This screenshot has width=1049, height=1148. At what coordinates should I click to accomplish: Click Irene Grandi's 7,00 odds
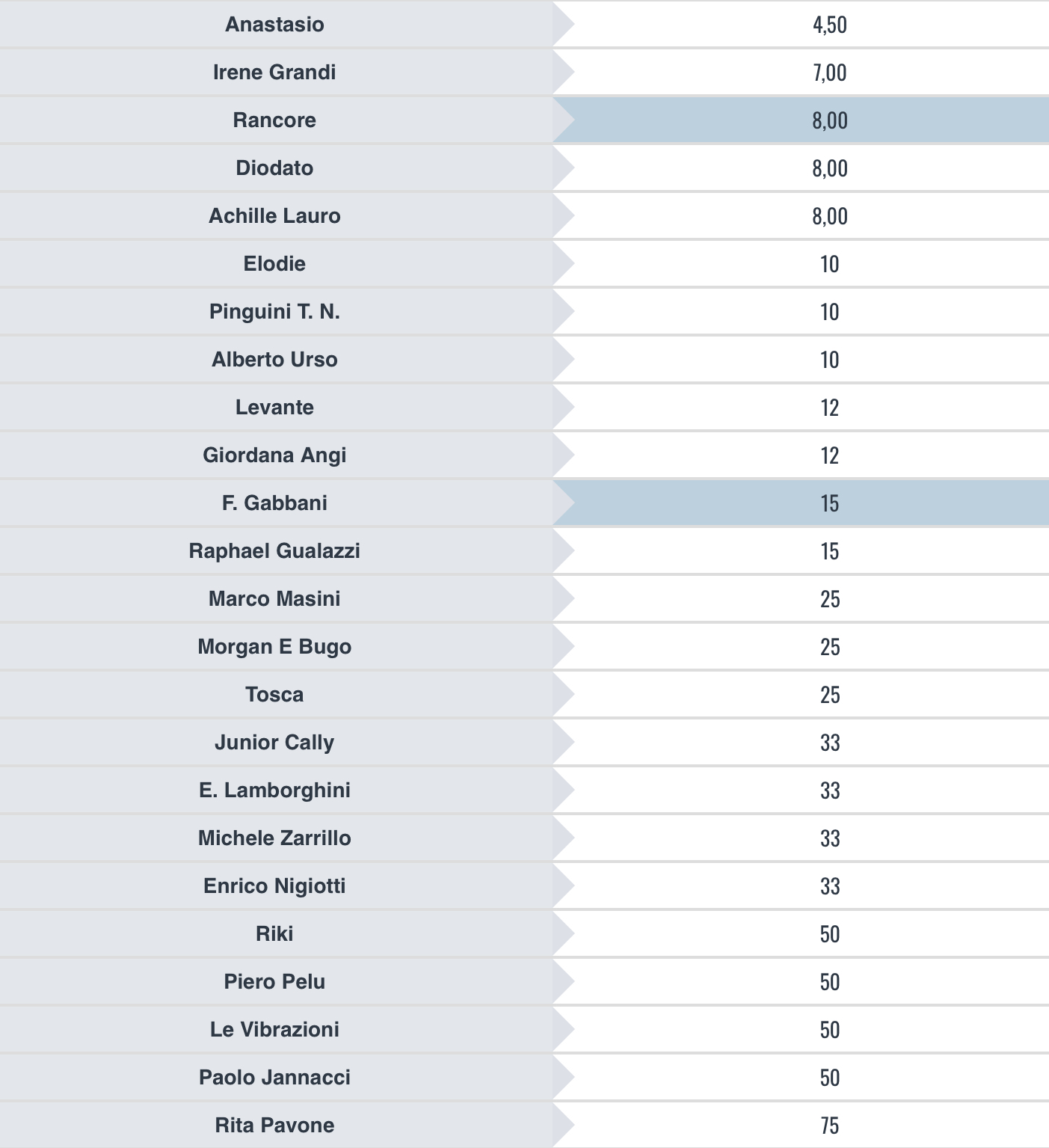pyautogui.click(x=829, y=73)
